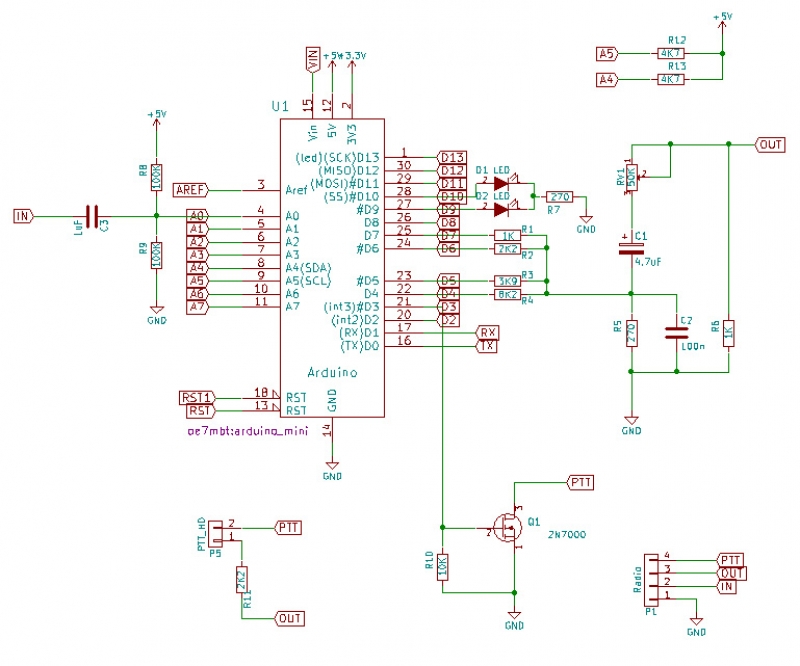This screenshot has width=800, height=666.
Task: Click the VIN power label above U1
Action: 313,60
